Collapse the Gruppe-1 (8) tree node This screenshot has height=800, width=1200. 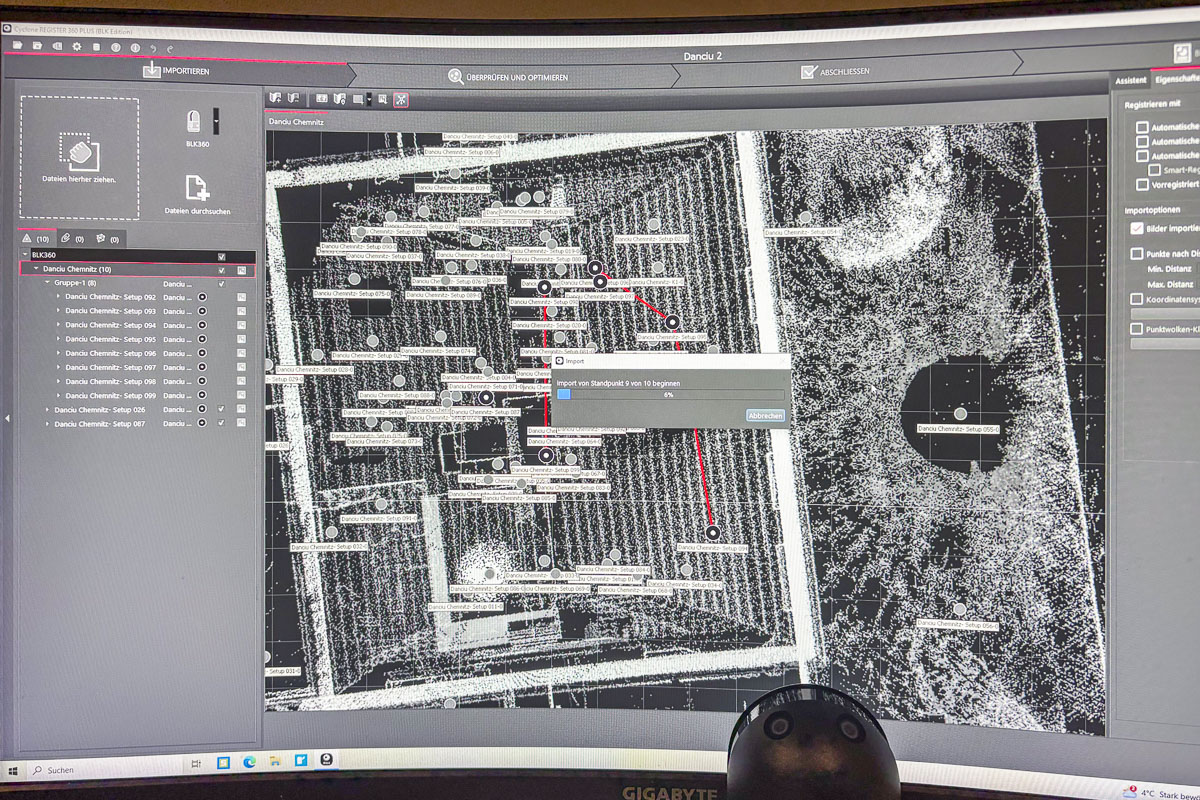pyautogui.click(x=47, y=283)
